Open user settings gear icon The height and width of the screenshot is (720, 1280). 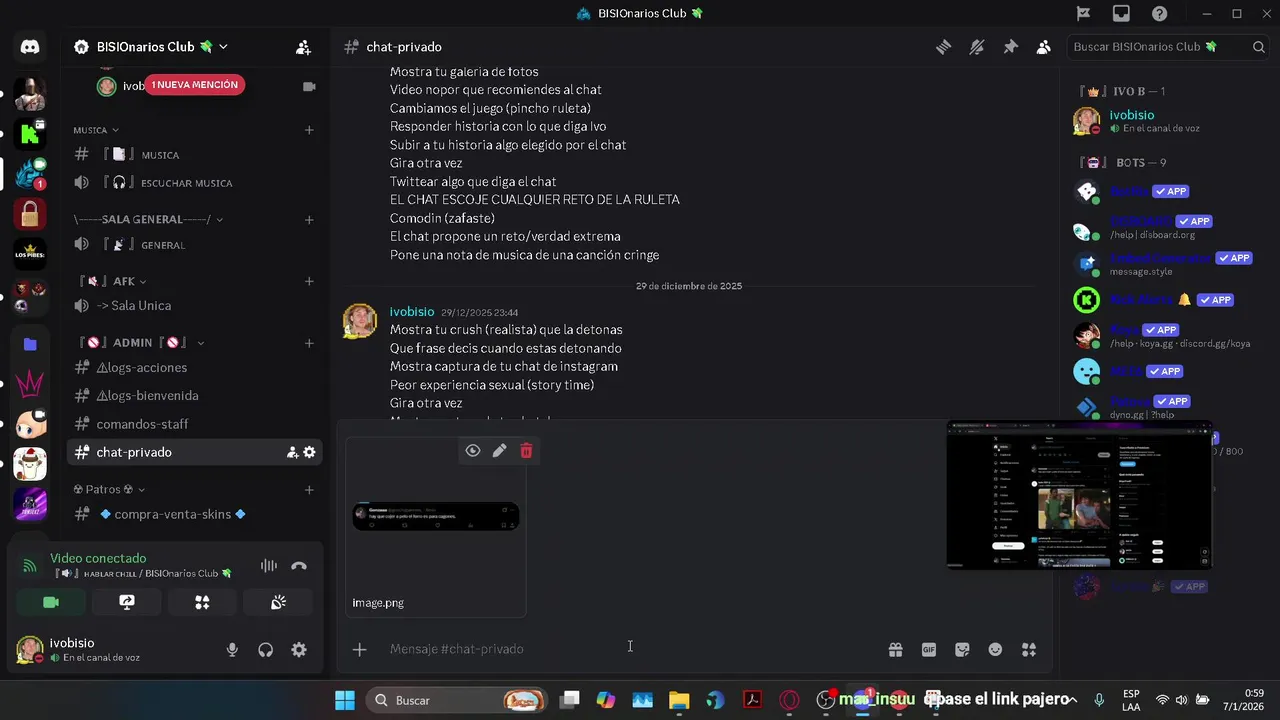point(299,650)
